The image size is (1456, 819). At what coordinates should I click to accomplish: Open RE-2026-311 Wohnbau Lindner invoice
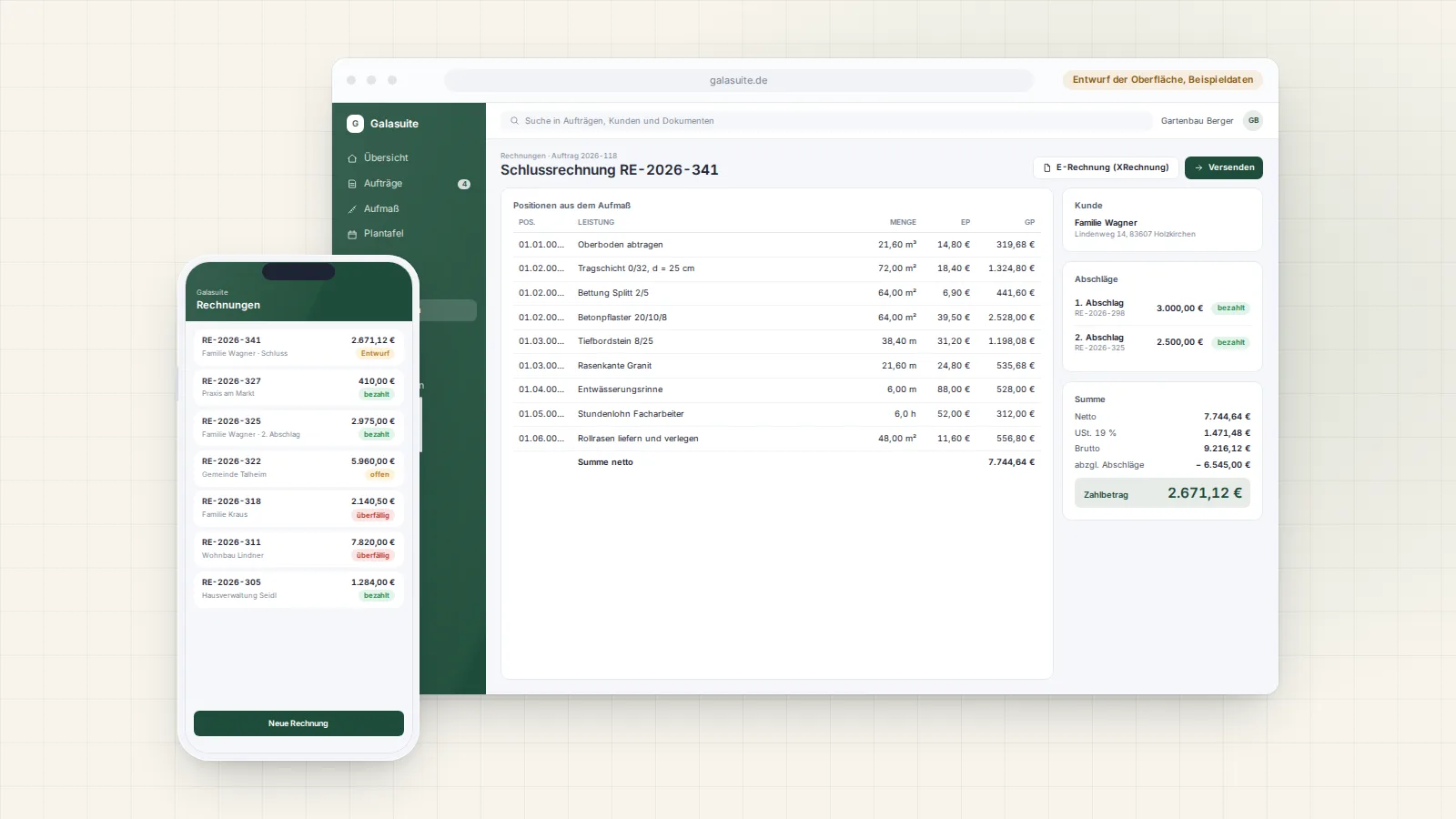(298, 548)
